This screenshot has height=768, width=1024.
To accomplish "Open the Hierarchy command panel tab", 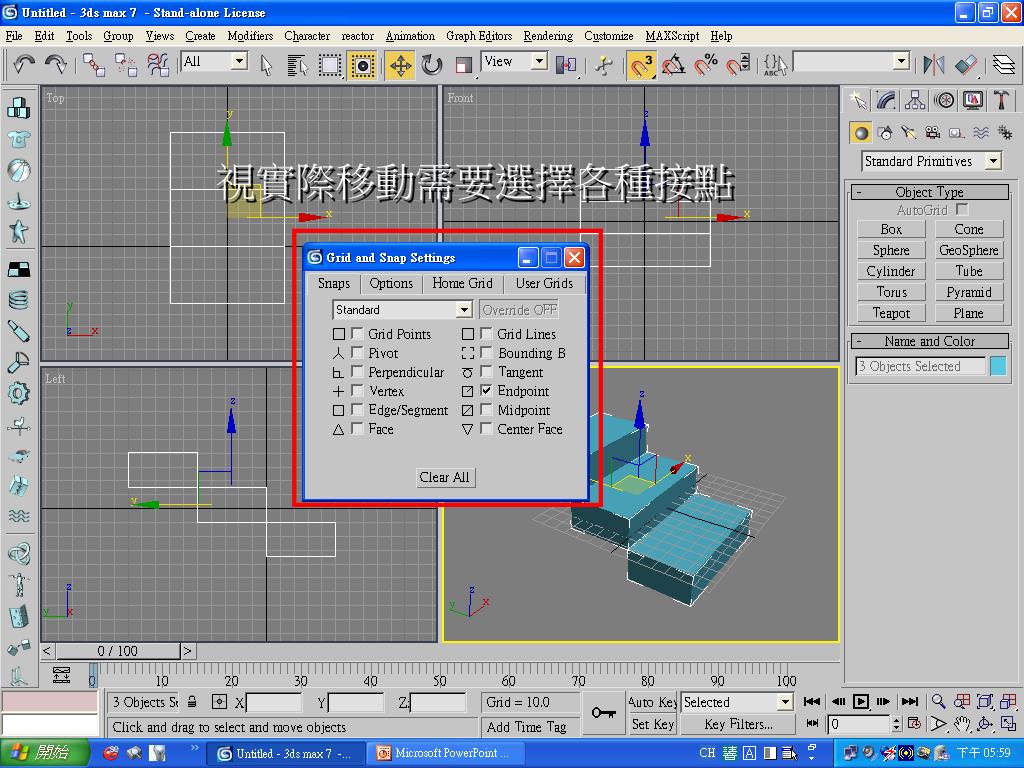I will point(915,100).
